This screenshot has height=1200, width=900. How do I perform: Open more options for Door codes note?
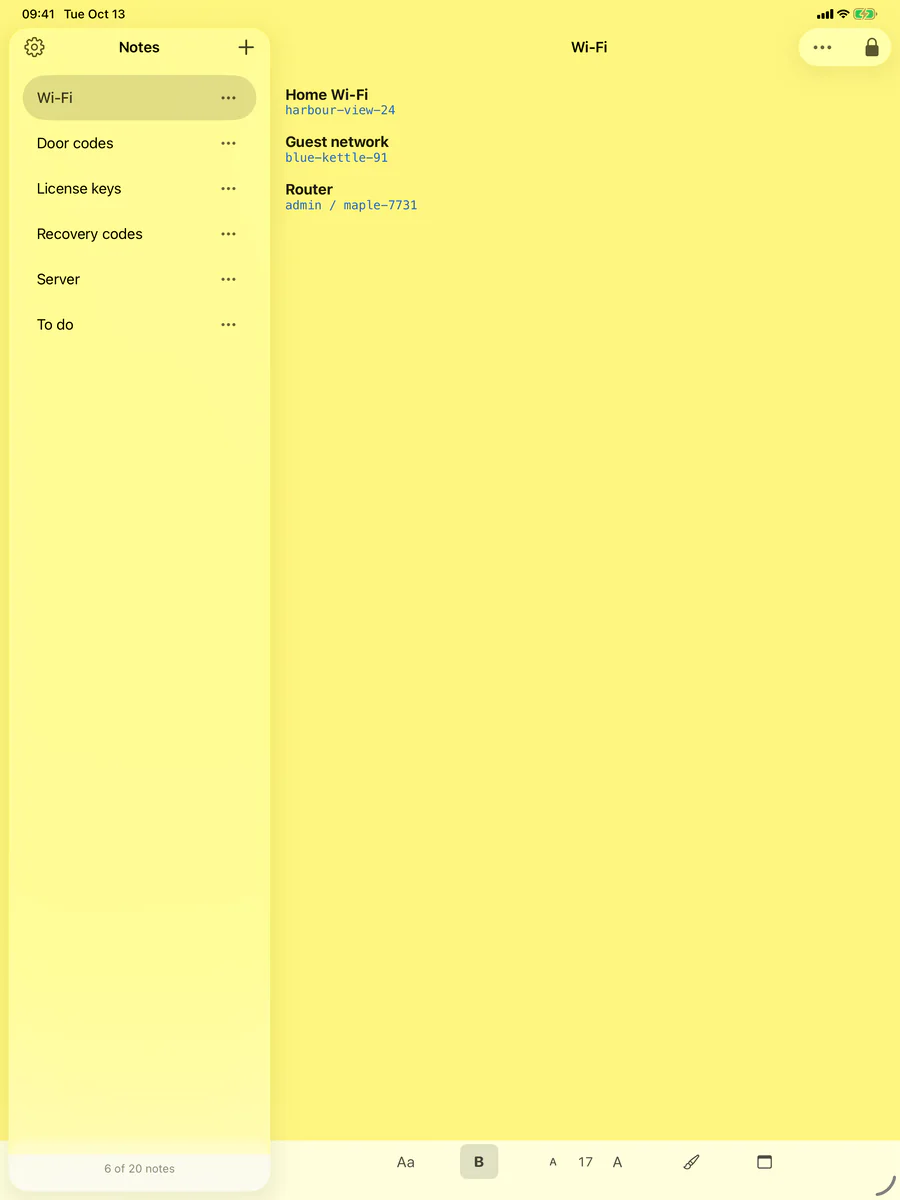click(x=228, y=143)
